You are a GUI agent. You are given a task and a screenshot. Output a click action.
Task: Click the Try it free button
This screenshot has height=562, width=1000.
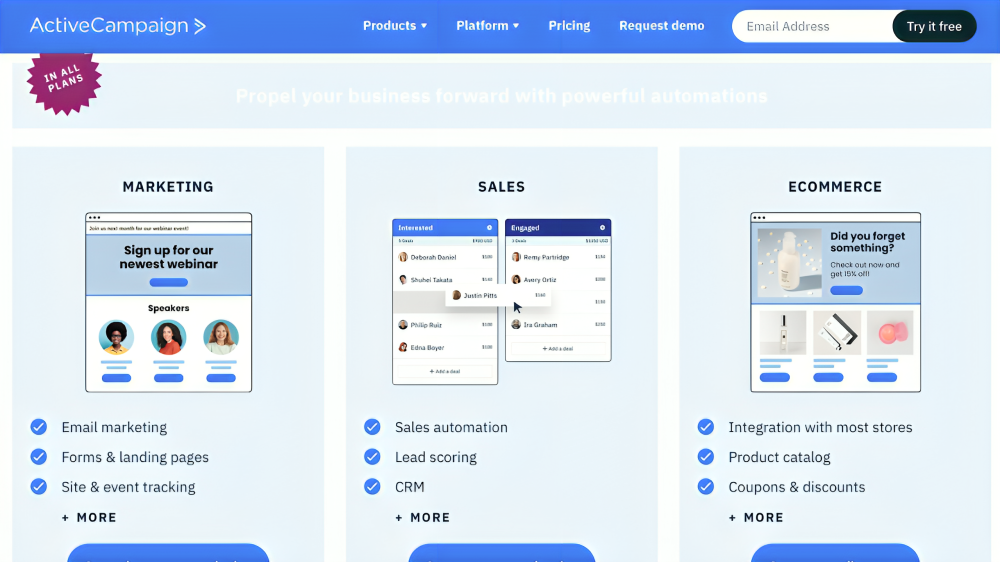click(934, 26)
